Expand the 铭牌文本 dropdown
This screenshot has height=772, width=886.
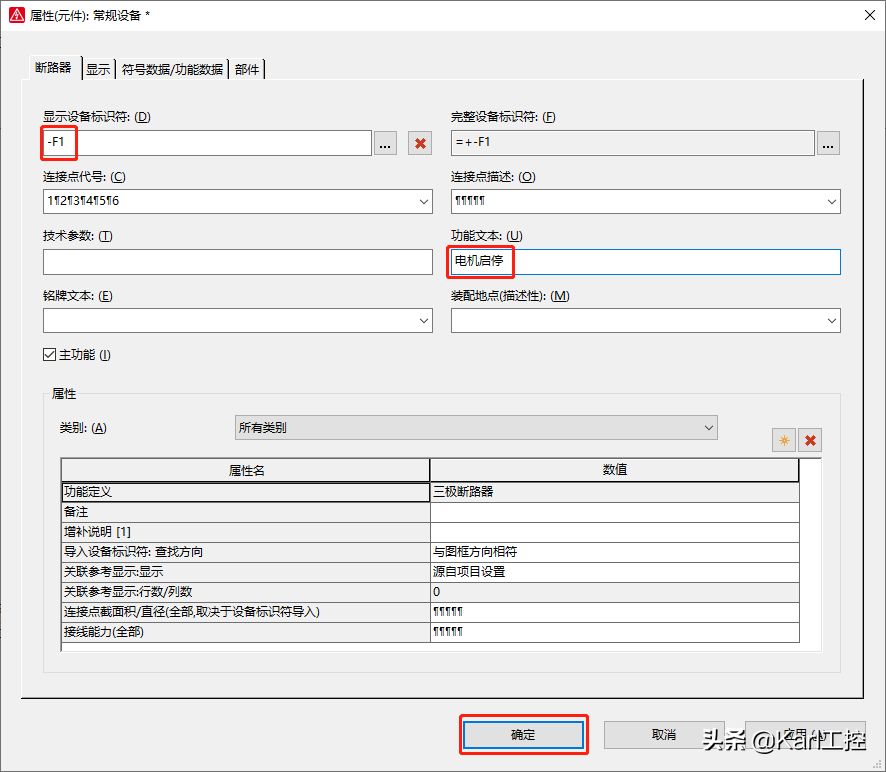pos(423,321)
